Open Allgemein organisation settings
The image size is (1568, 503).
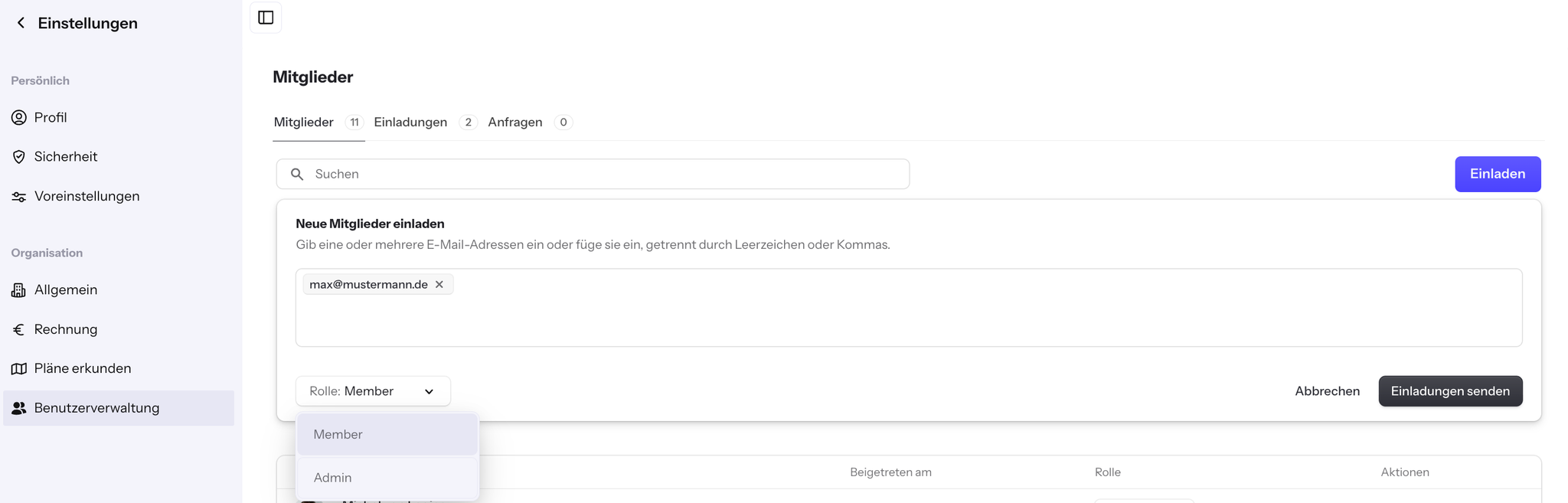pos(119,290)
